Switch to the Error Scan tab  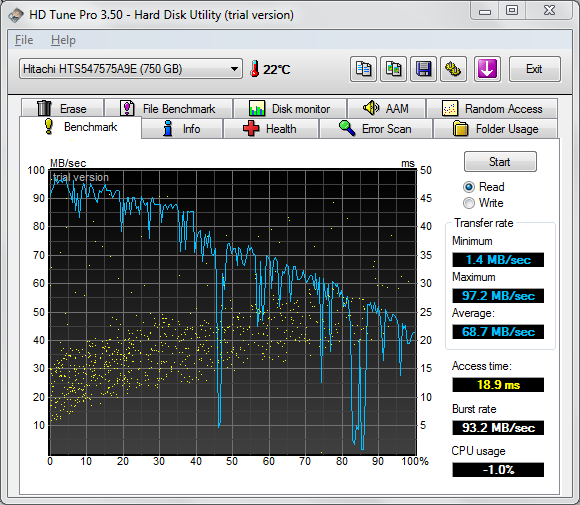(x=375, y=129)
